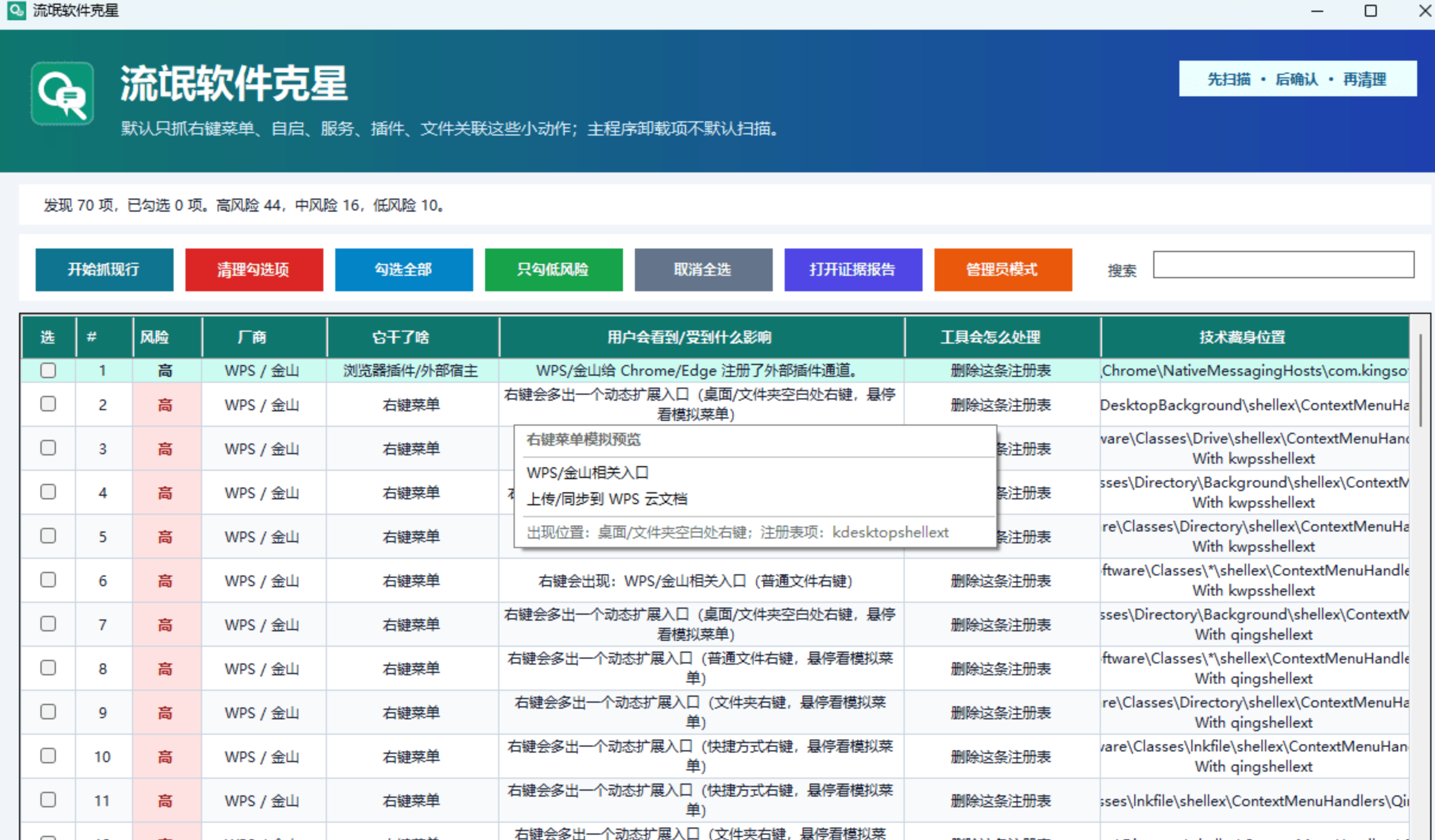Click the 用户会看到/受到什么影响 column header
The height and width of the screenshot is (840, 1435).
click(702, 337)
